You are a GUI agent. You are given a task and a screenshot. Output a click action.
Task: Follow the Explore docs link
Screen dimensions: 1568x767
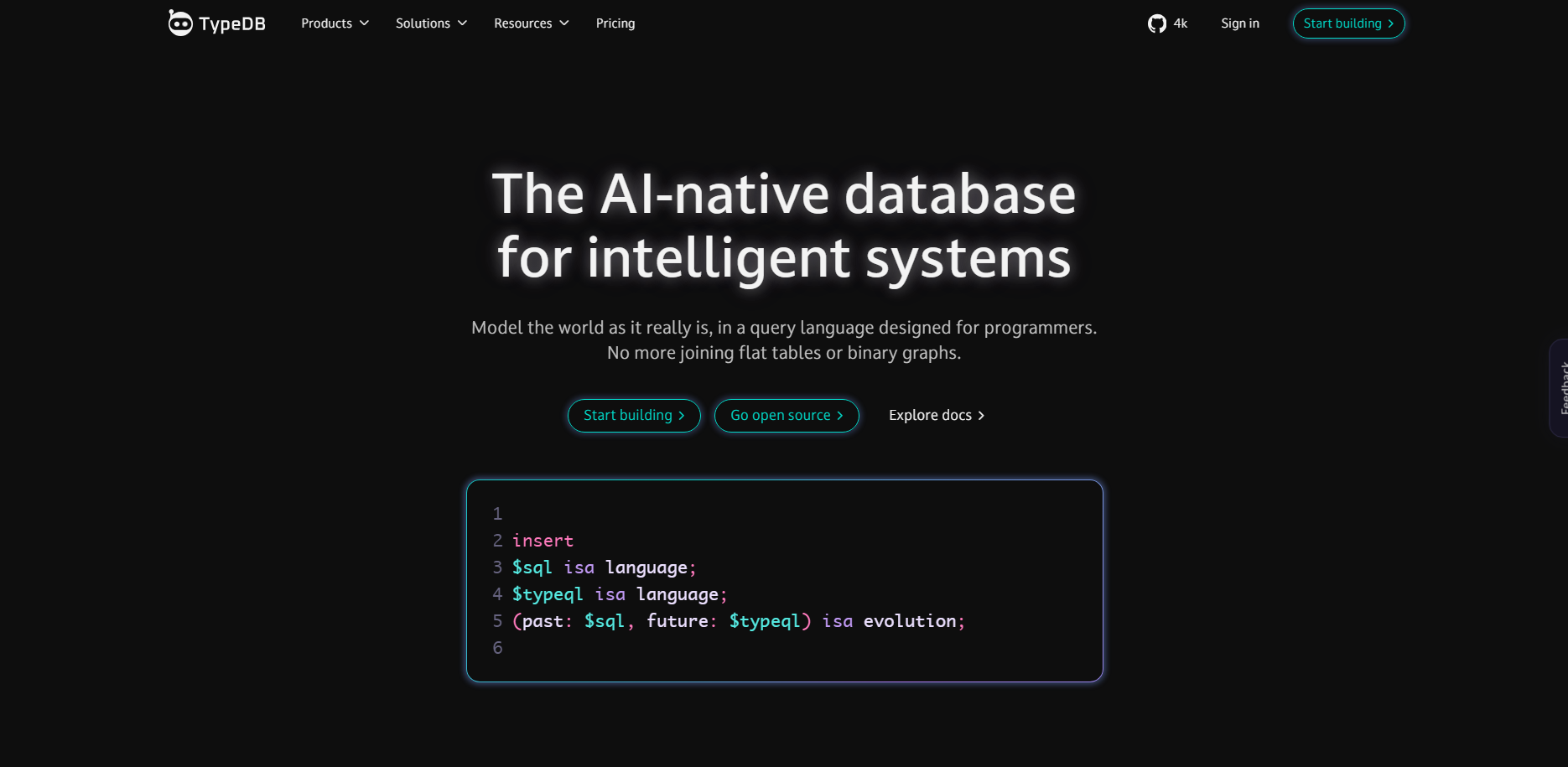[930, 415]
